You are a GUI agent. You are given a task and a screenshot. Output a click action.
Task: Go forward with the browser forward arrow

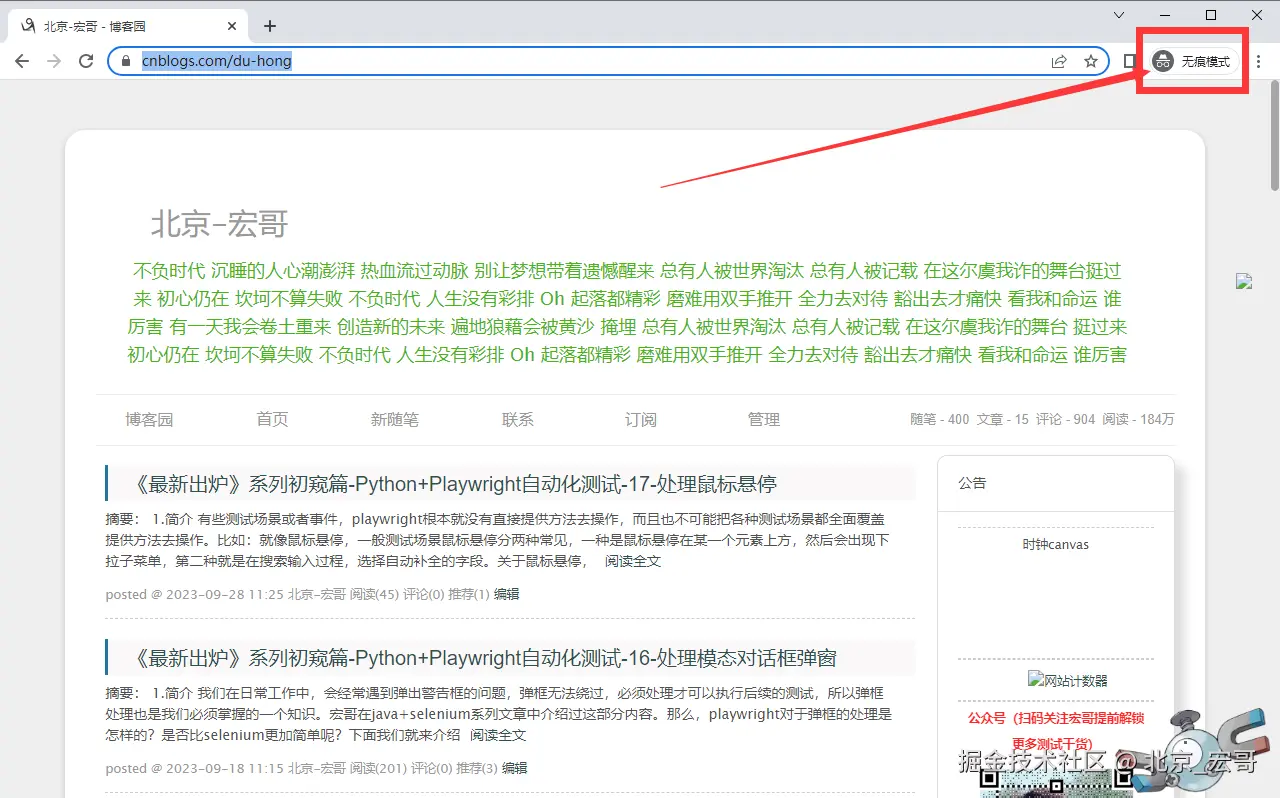[x=54, y=61]
